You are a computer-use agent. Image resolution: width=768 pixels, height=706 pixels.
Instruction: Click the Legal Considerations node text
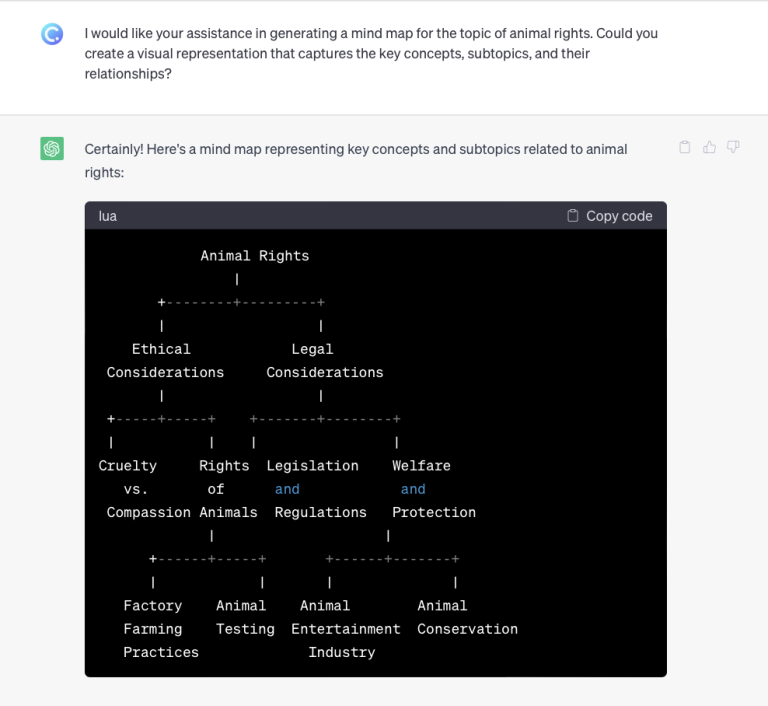click(x=323, y=361)
